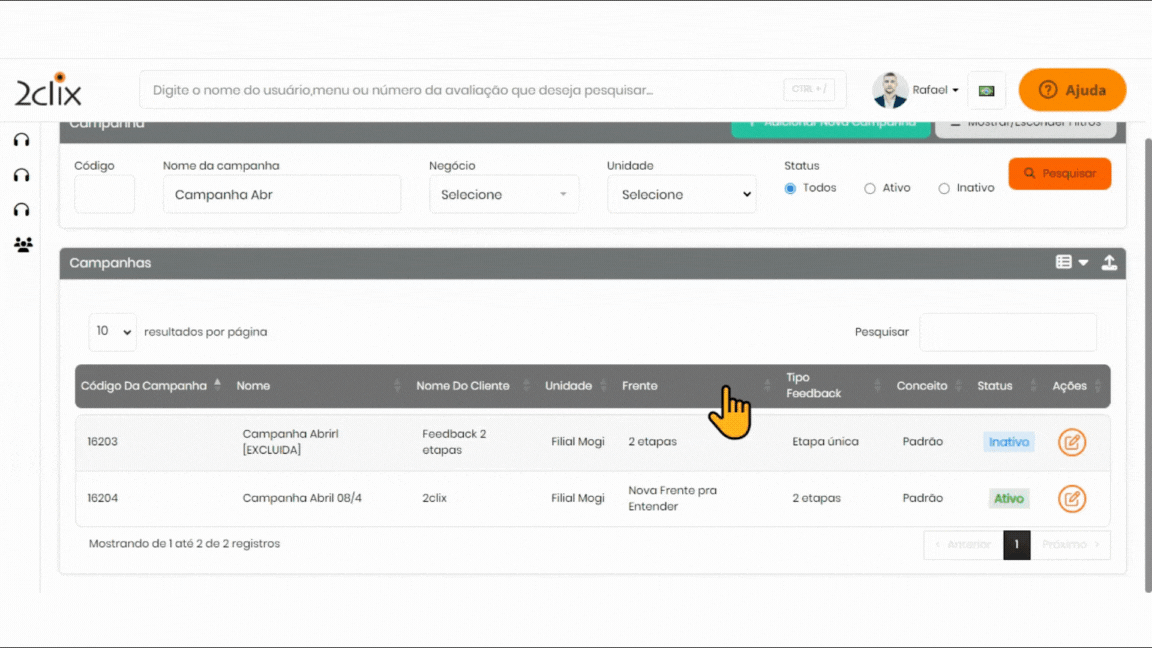Open the Negócio Selecione dropdown
The height and width of the screenshot is (648, 1152).
(x=504, y=194)
